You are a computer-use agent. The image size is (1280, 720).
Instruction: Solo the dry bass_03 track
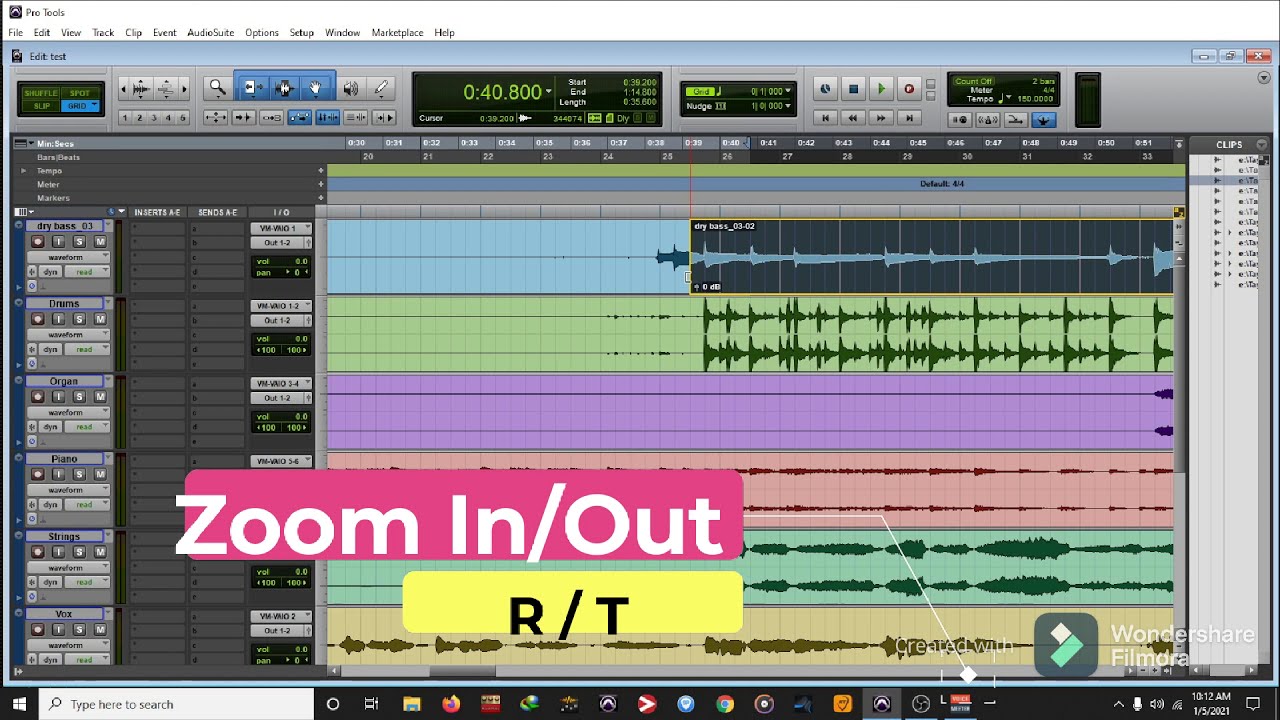tap(79, 241)
